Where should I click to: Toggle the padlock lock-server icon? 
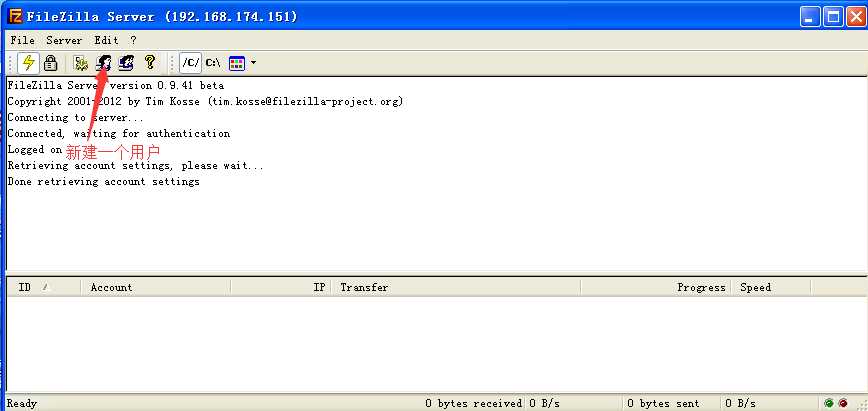50,63
